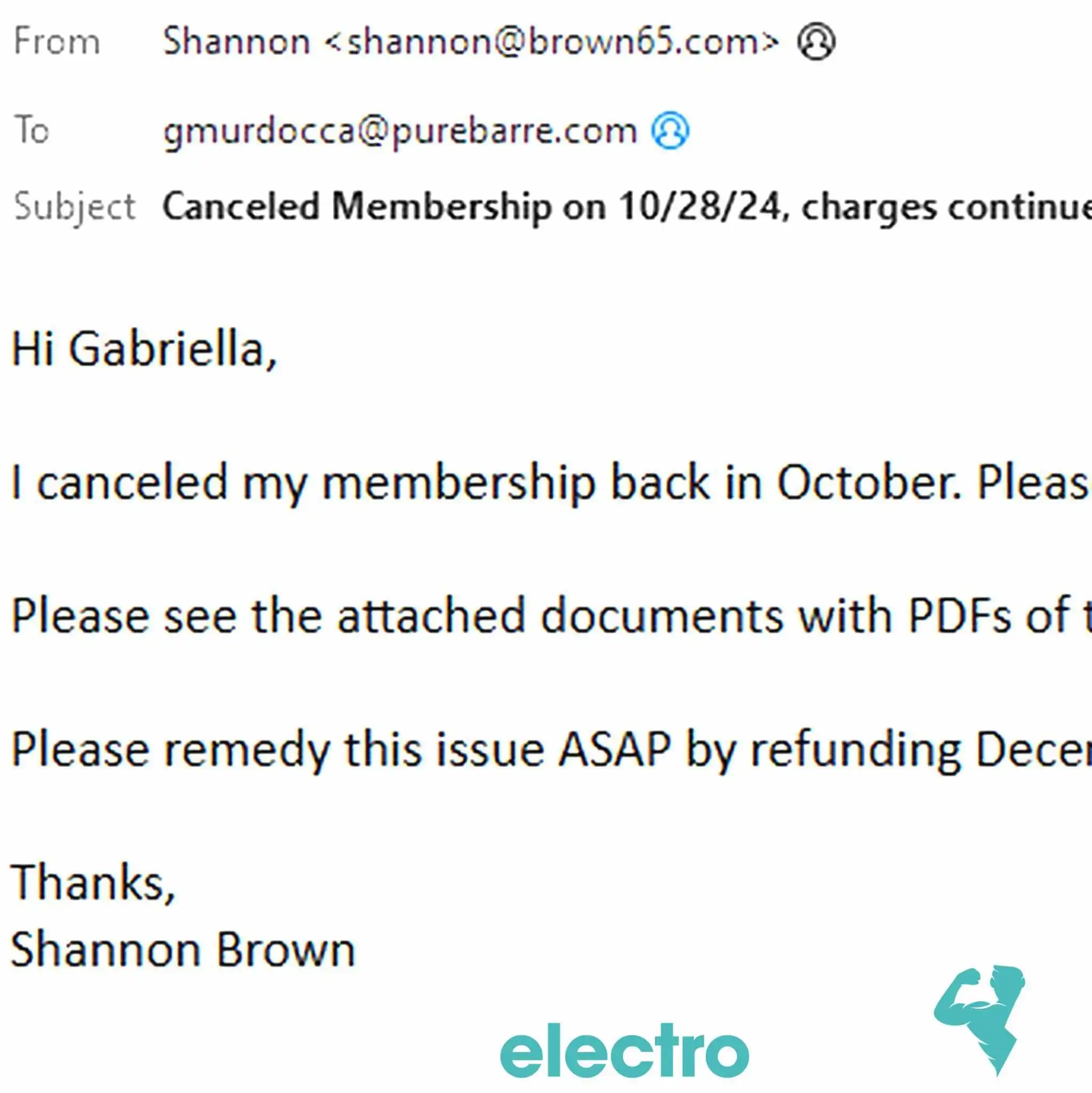
Task: Click the To field label
Action: coord(31,130)
